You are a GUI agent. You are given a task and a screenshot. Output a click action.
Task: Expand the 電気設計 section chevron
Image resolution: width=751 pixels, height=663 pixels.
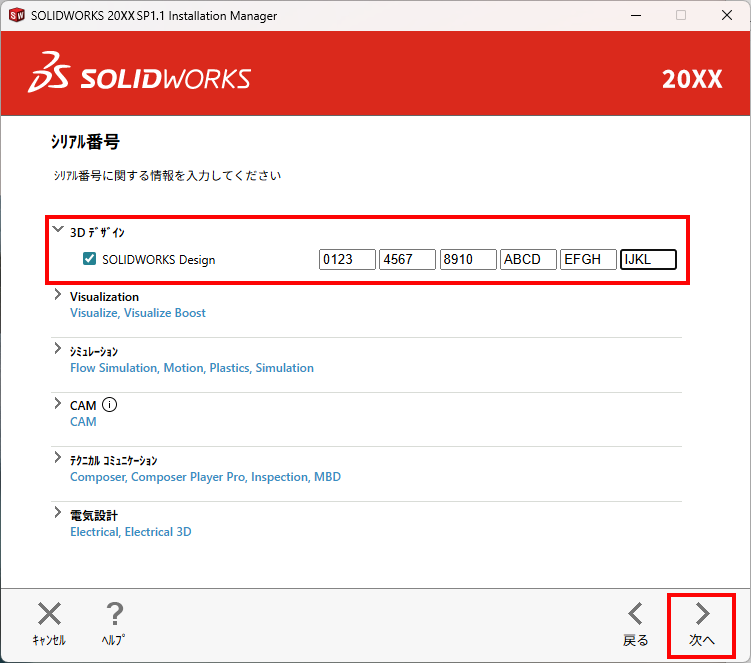58,513
